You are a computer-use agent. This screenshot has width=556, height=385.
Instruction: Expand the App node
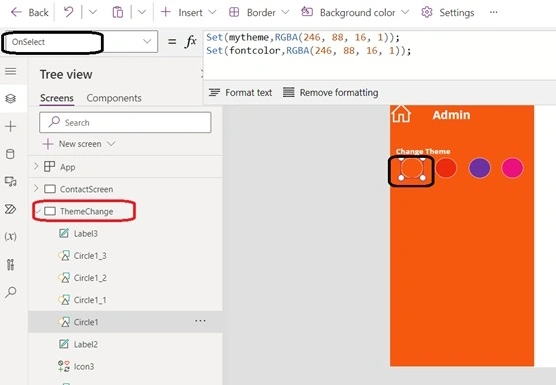36,166
